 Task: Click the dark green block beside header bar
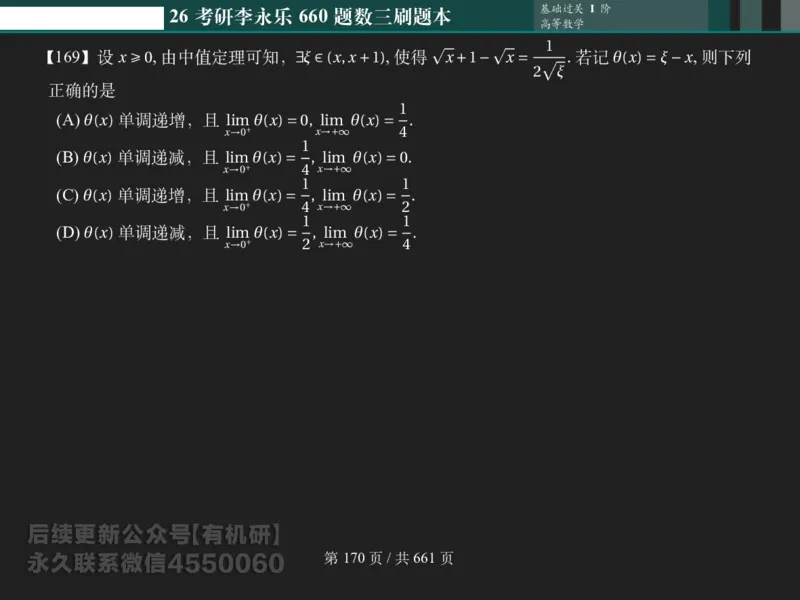tap(718, 15)
